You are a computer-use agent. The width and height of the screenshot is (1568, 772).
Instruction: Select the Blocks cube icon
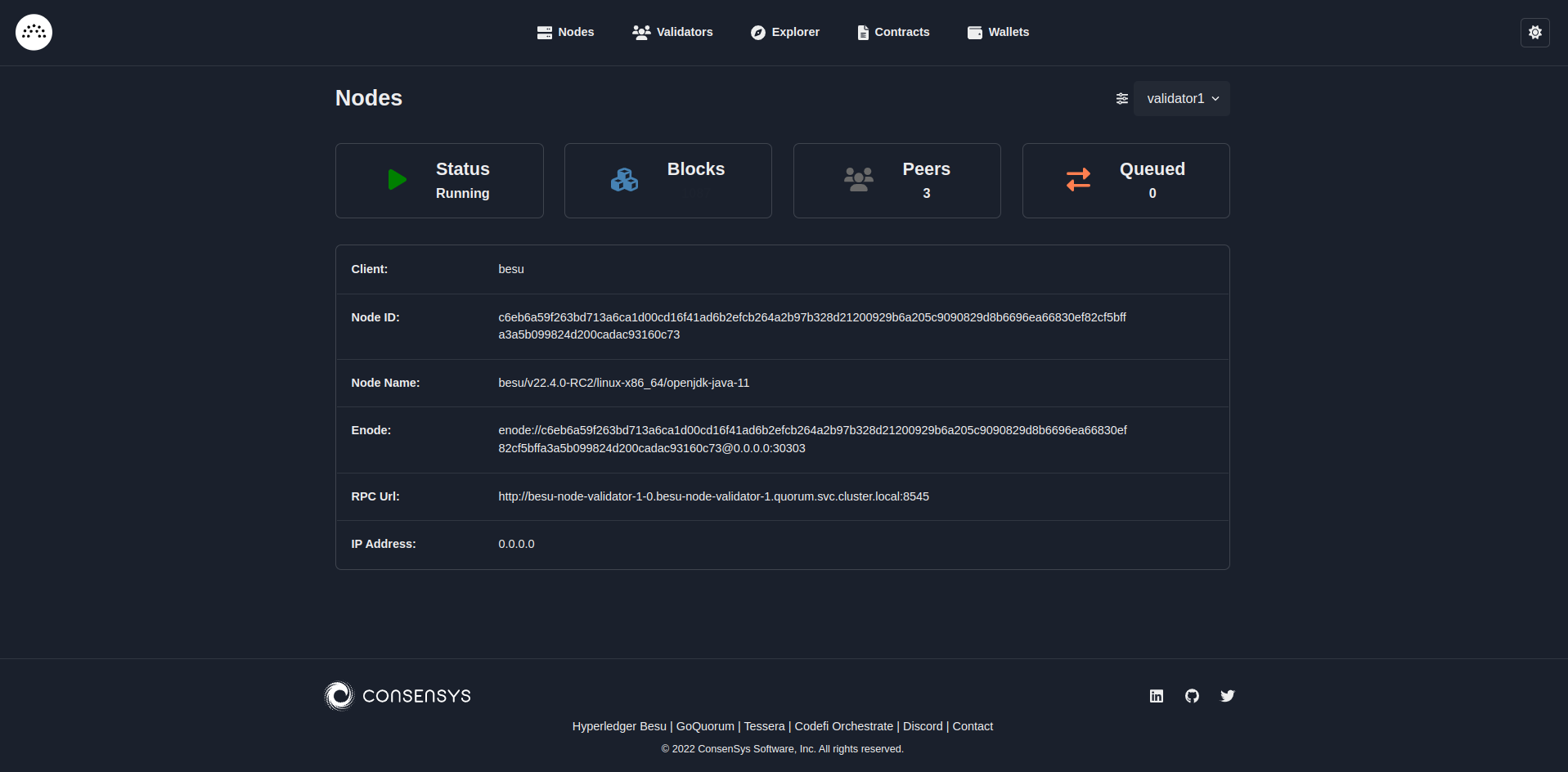[x=624, y=180]
